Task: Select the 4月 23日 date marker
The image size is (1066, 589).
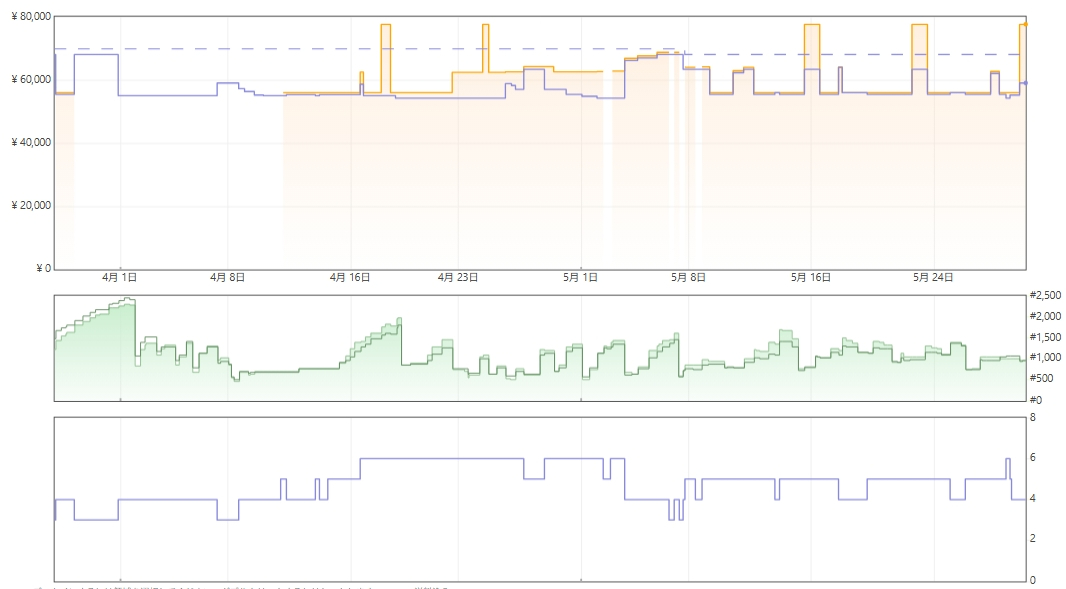Action: 458,277
